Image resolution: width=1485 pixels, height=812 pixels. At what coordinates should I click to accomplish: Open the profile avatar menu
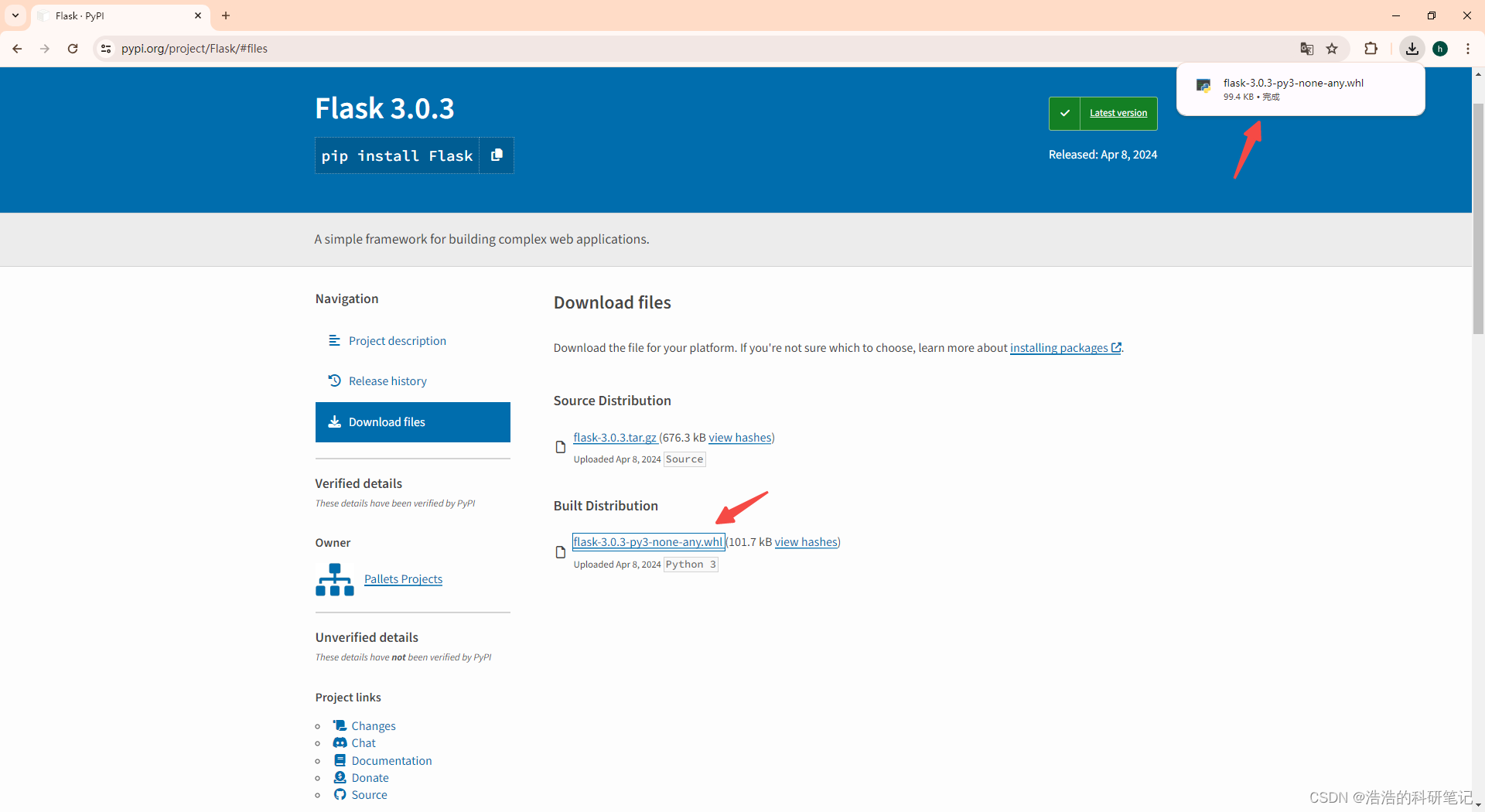pyautogui.click(x=1440, y=49)
